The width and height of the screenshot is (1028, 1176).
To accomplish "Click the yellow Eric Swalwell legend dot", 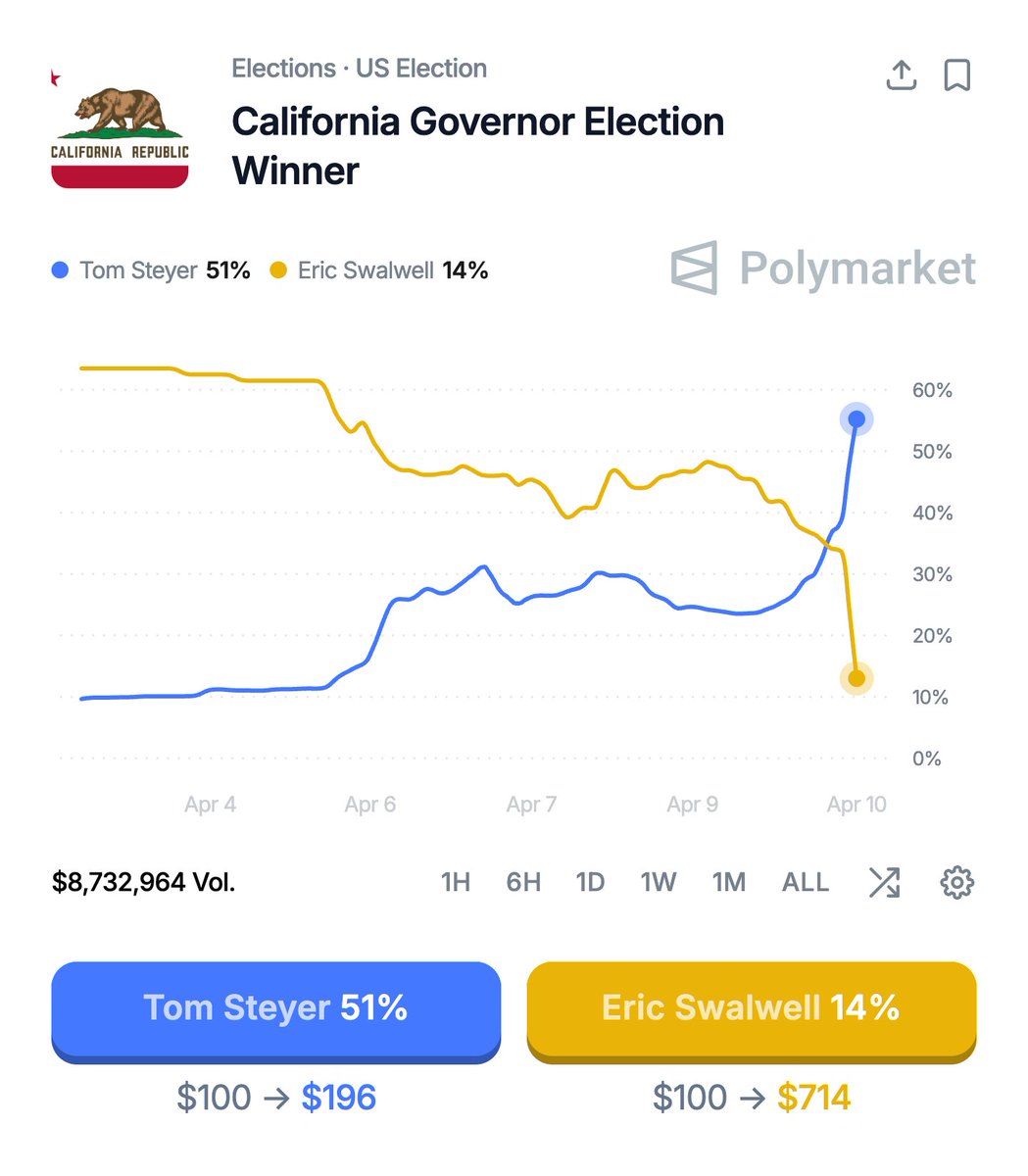I will pos(279,270).
